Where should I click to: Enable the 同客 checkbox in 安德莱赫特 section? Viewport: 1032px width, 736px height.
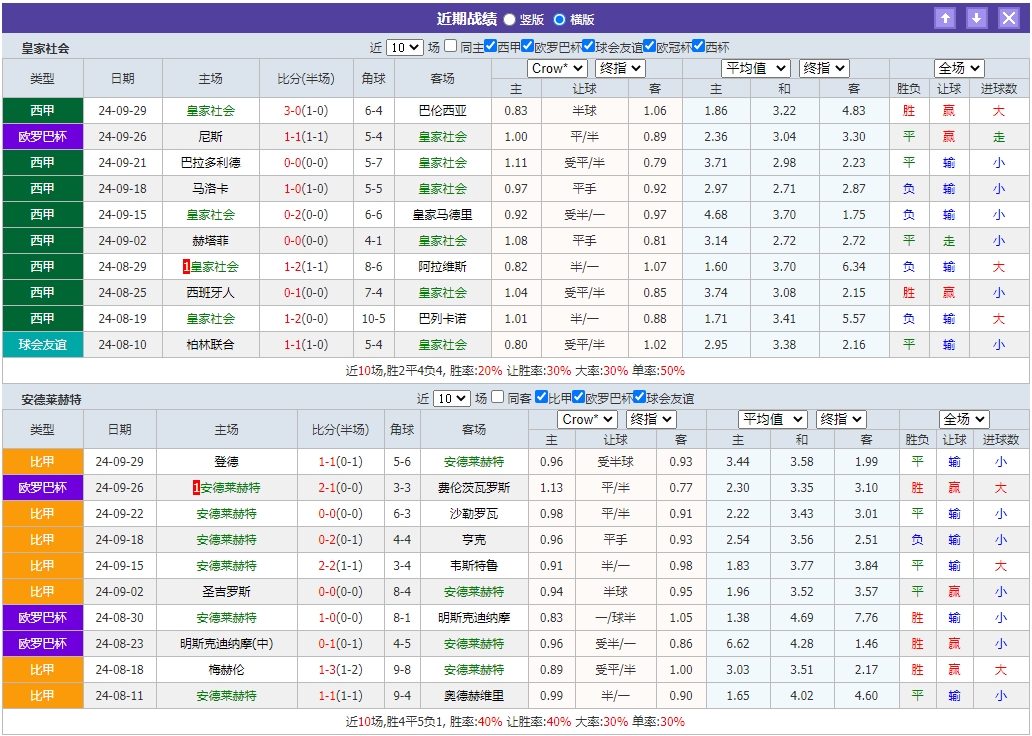[x=496, y=395]
